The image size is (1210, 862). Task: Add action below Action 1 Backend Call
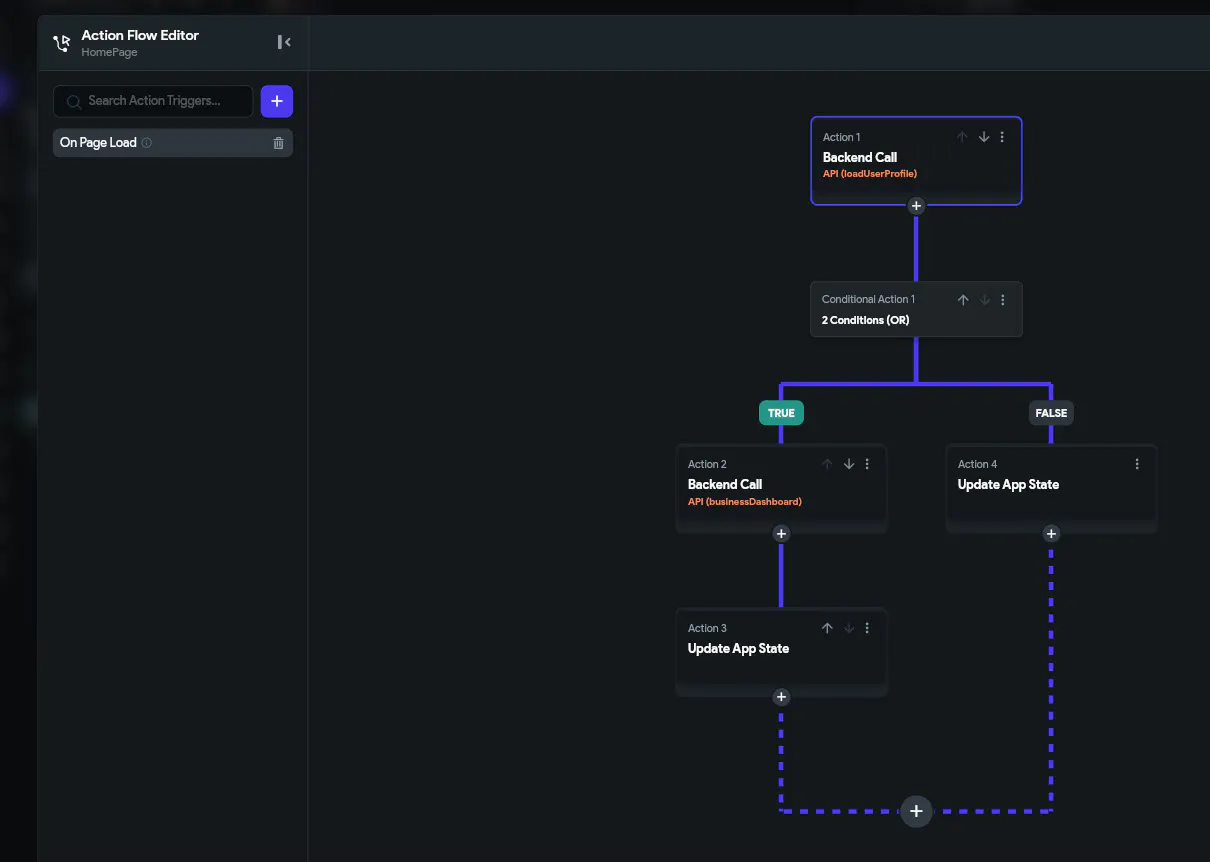click(916, 206)
